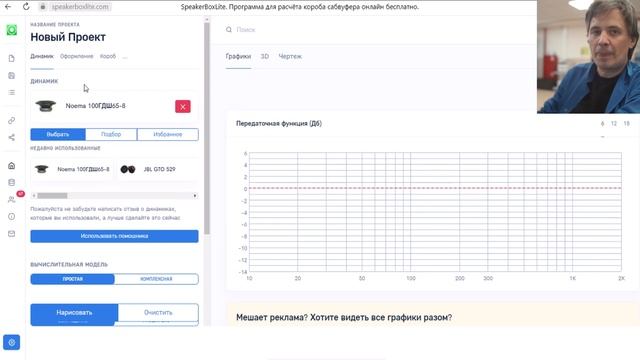Switch to the Динамик tab

(x=42, y=56)
